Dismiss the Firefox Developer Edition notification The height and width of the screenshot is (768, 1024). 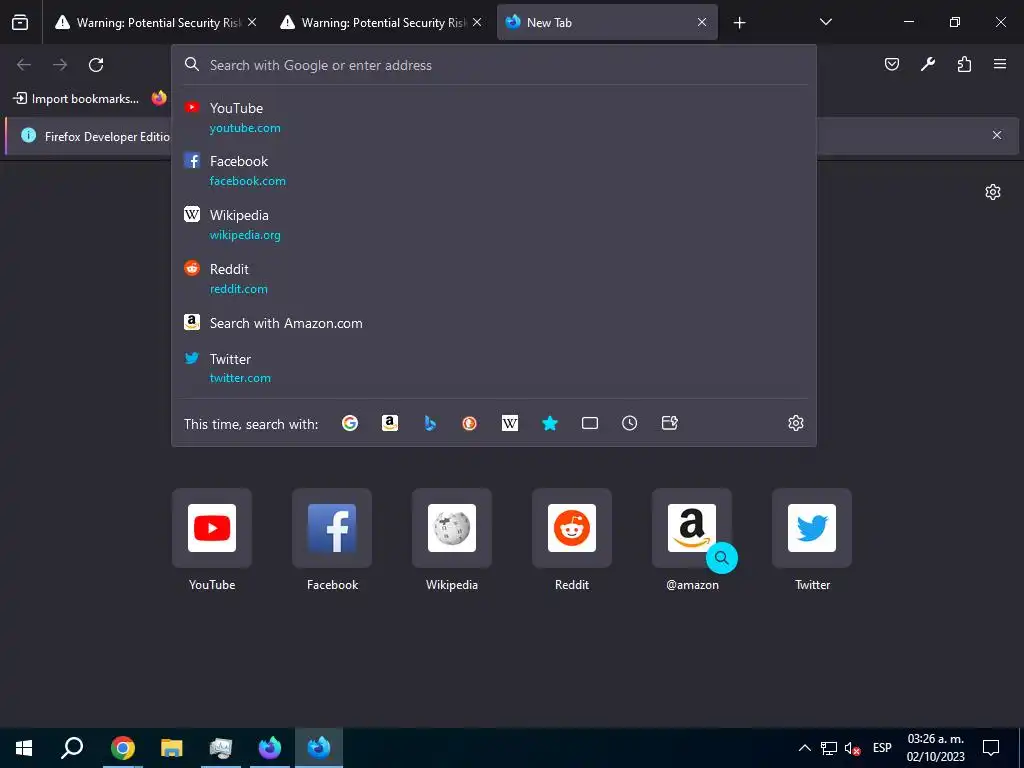(x=997, y=135)
